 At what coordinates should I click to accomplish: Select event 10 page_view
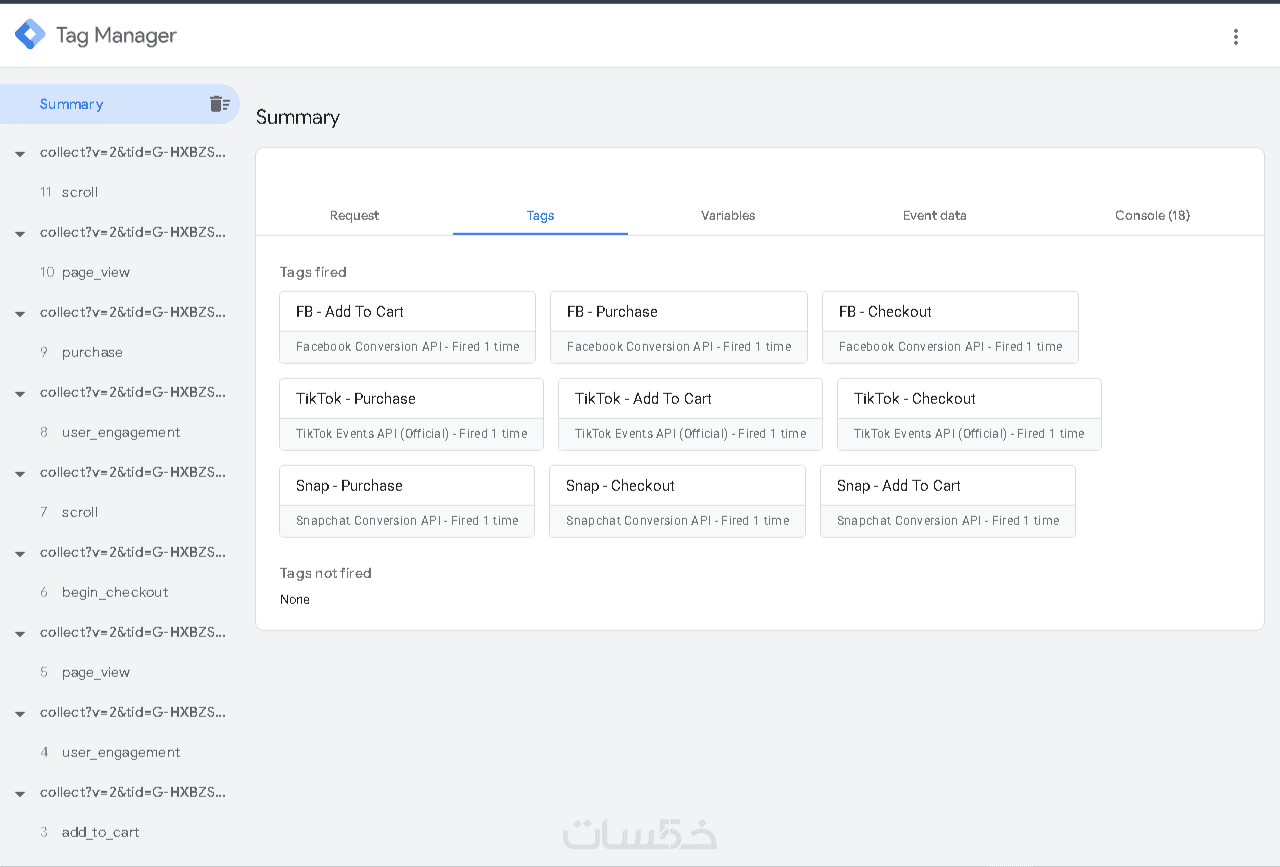click(x=120, y=272)
